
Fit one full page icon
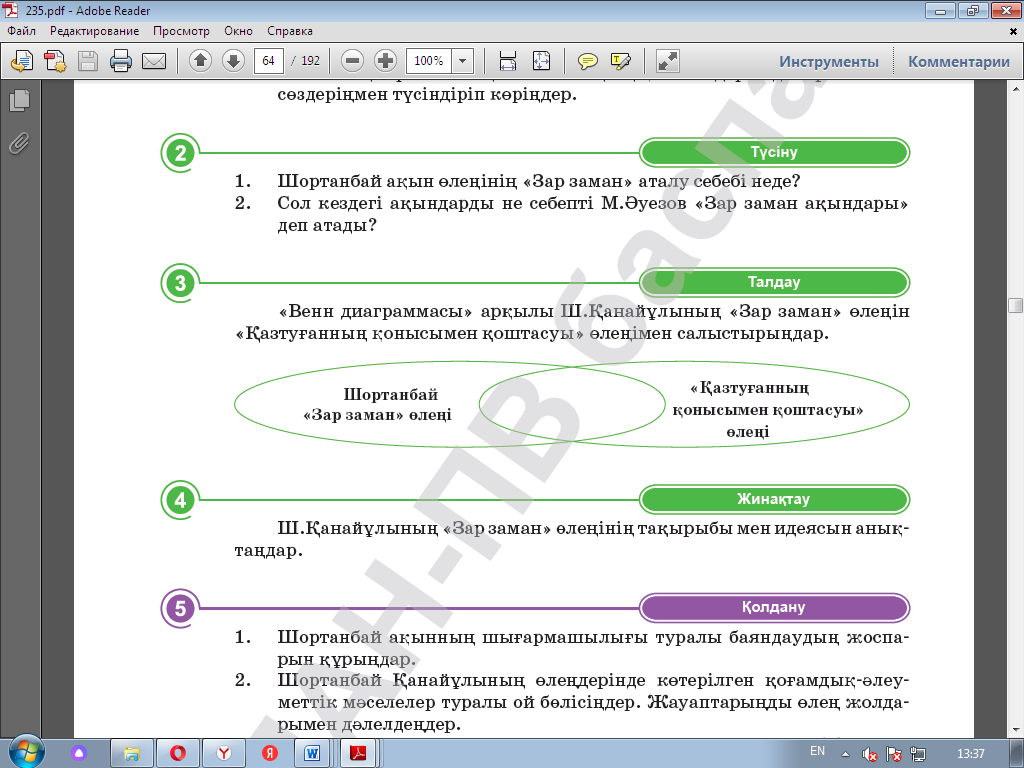coord(541,61)
